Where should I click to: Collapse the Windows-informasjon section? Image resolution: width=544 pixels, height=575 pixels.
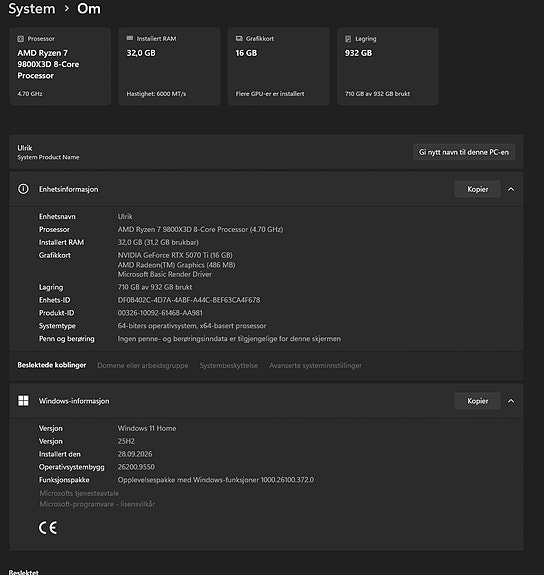coord(511,401)
